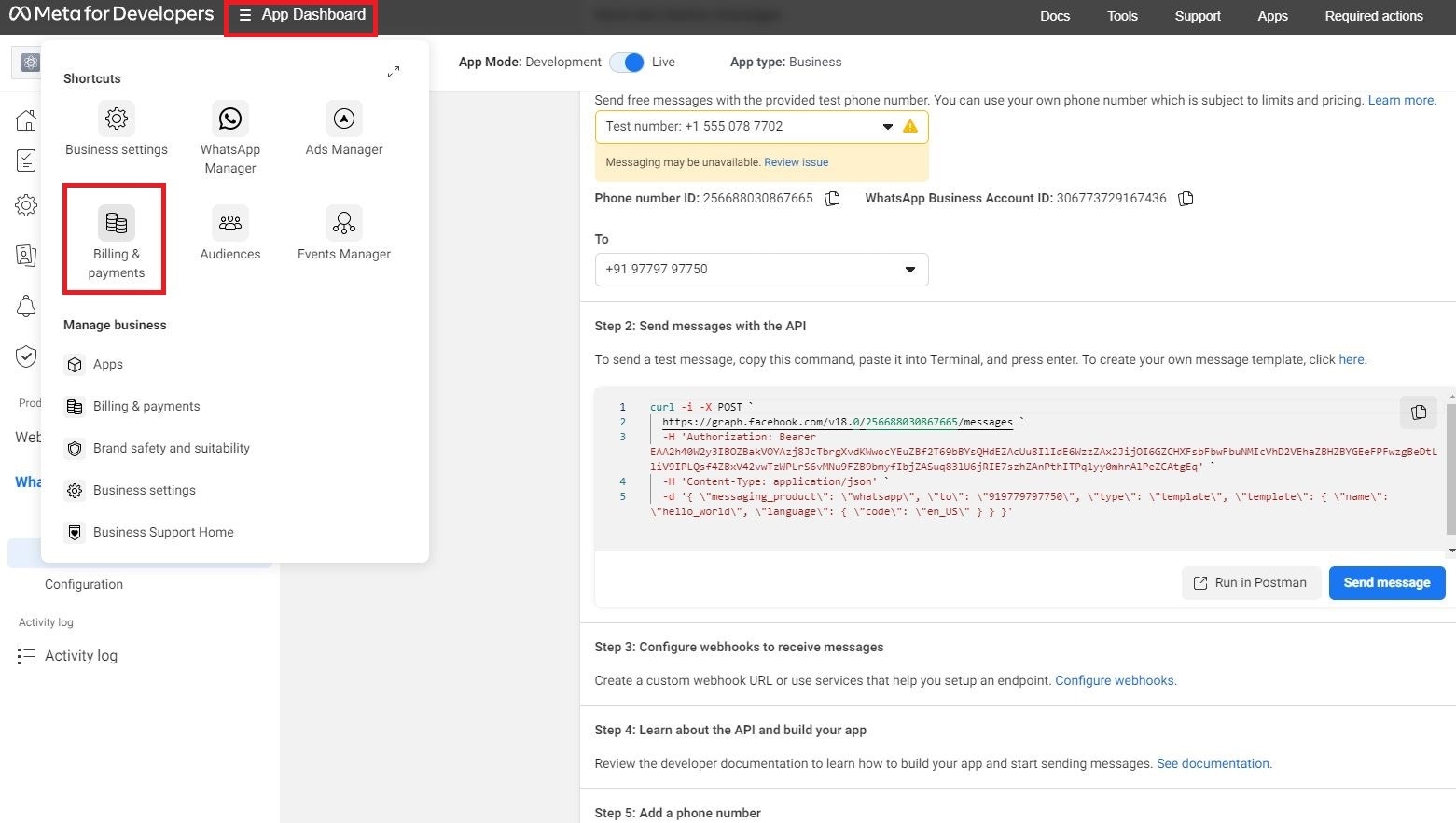This screenshot has width=1456, height=823.
Task: Click the Send message button
Action: click(x=1387, y=583)
